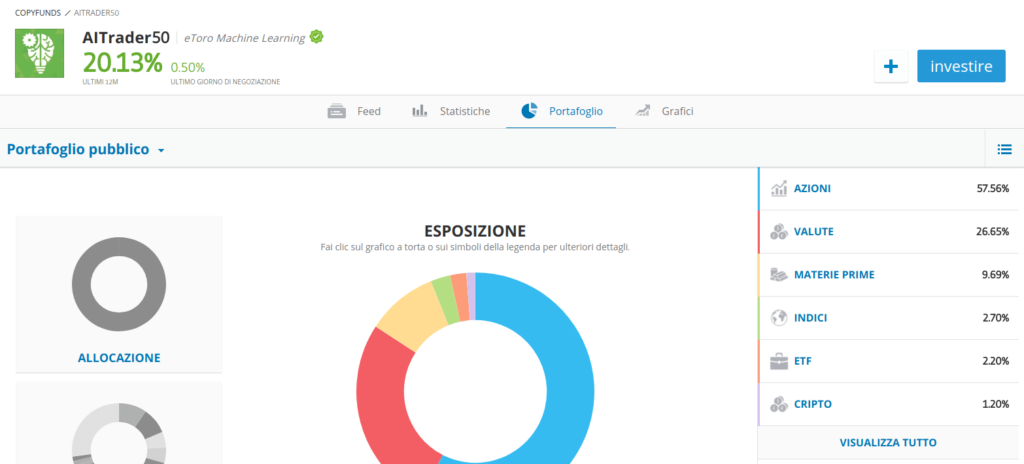Select the second gray donut chart card
Image resolution: width=1024 pixels, height=464 pixels.
tap(119, 423)
